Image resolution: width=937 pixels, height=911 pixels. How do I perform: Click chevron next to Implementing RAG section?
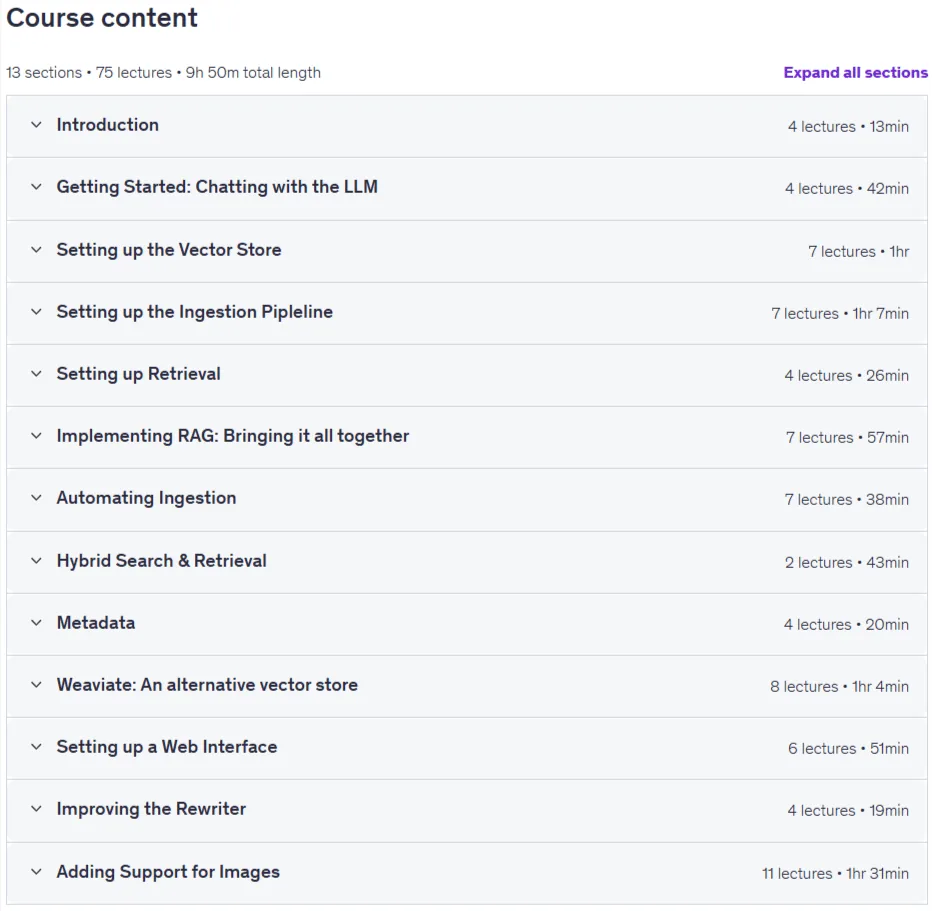[36, 436]
